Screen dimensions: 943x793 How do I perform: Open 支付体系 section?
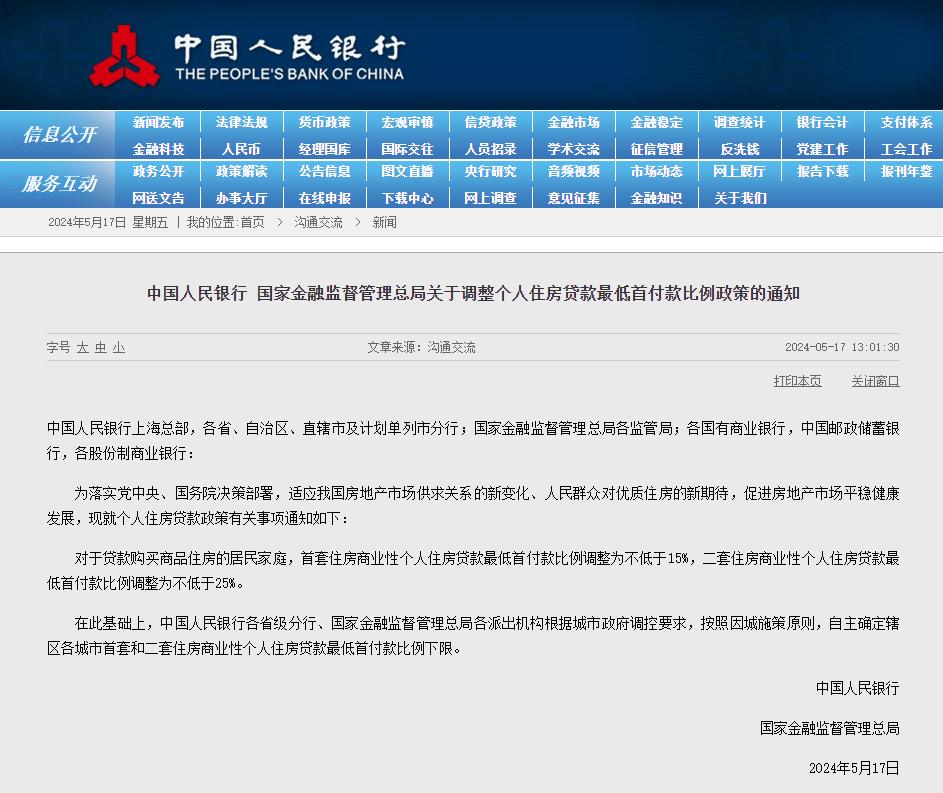(906, 122)
